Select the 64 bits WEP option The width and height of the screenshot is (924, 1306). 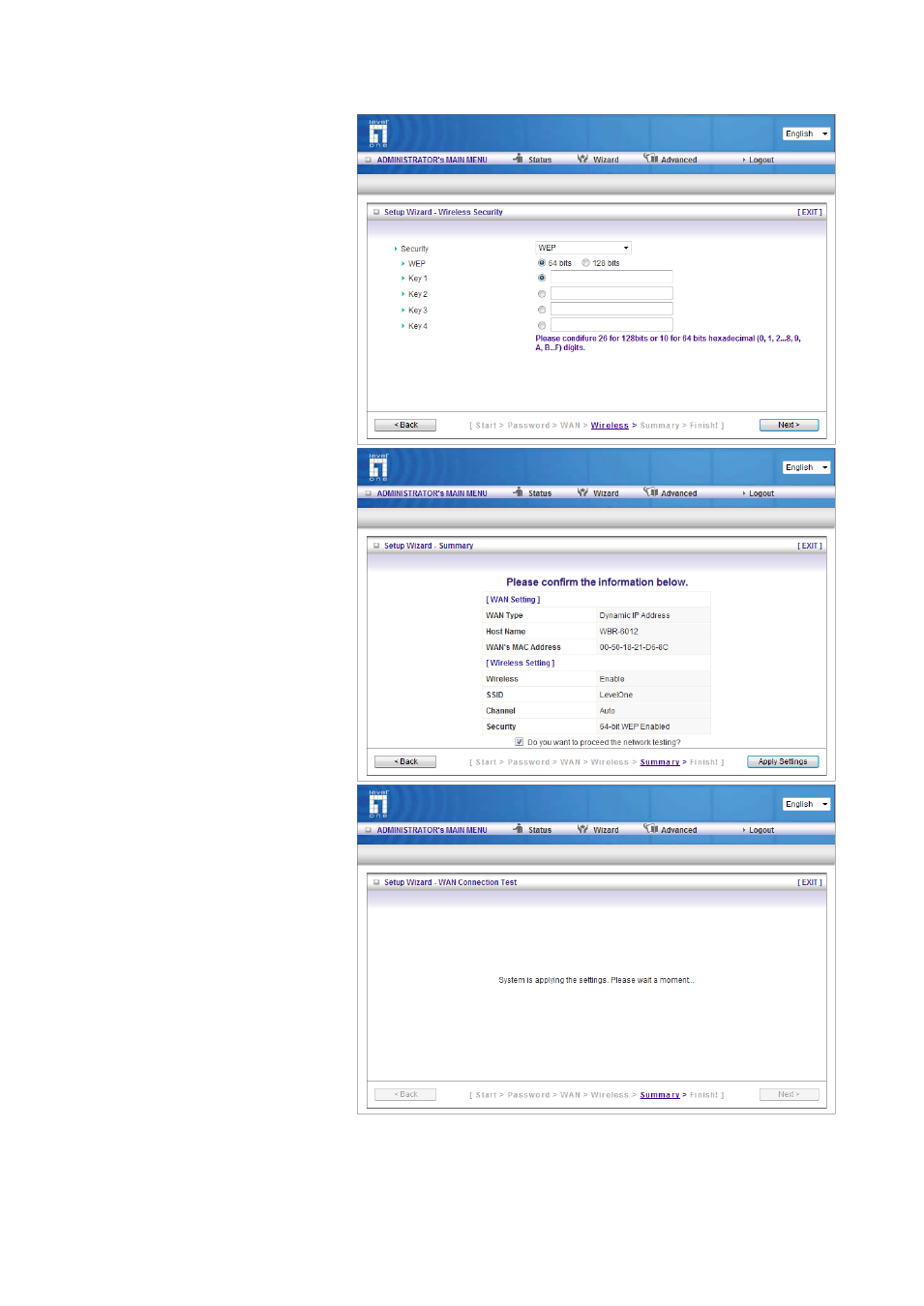pos(542,263)
